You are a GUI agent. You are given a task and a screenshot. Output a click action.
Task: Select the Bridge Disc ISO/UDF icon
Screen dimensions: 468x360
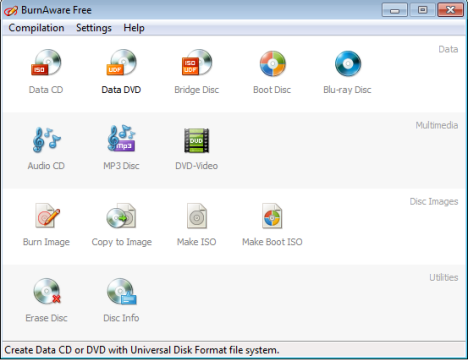tap(197, 63)
